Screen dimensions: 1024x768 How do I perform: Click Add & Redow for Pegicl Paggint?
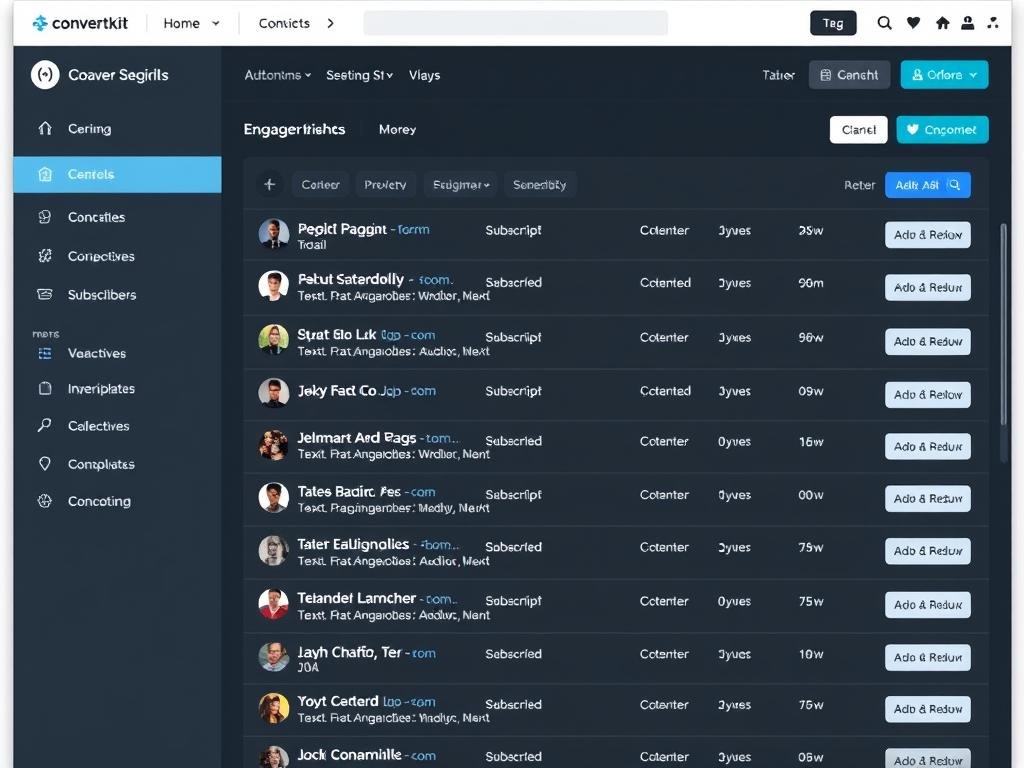click(x=927, y=234)
